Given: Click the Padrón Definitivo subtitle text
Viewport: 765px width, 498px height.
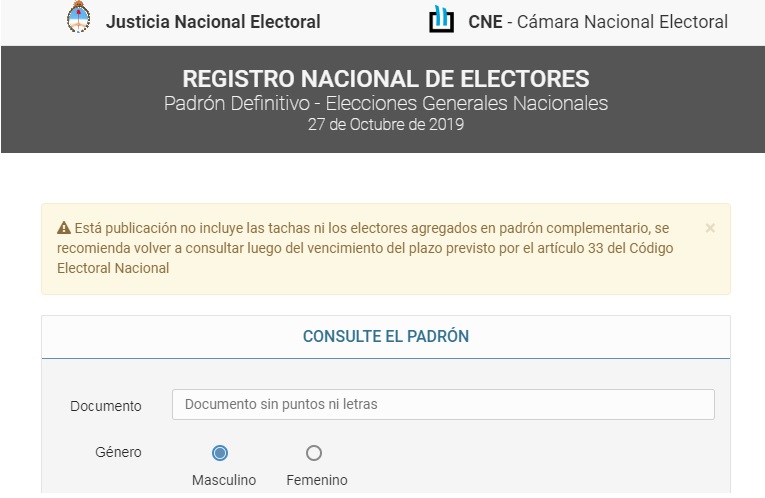Looking at the screenshot, I should pyautogui.click(x=386, y=104).
